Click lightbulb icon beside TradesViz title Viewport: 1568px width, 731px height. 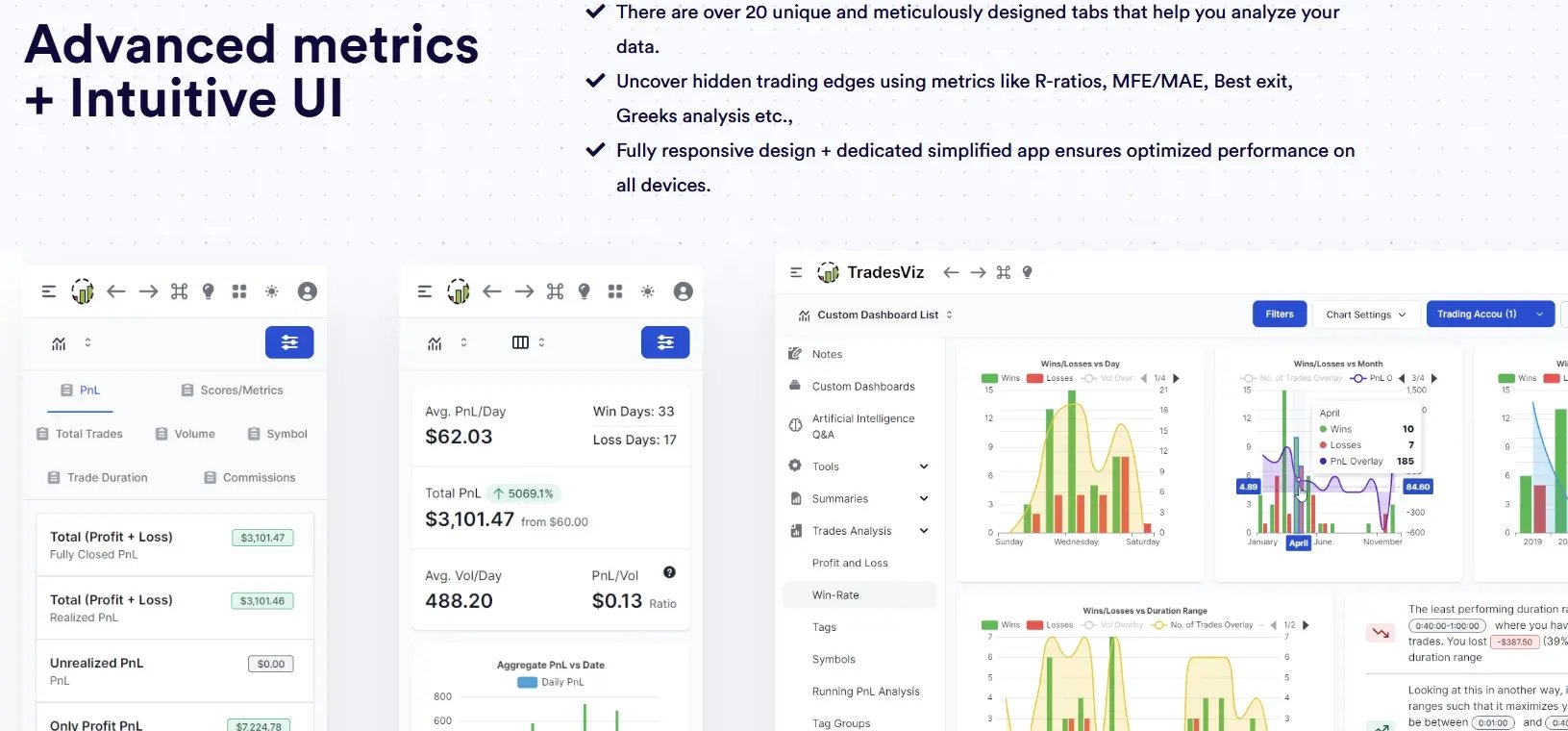point(1027,272)
